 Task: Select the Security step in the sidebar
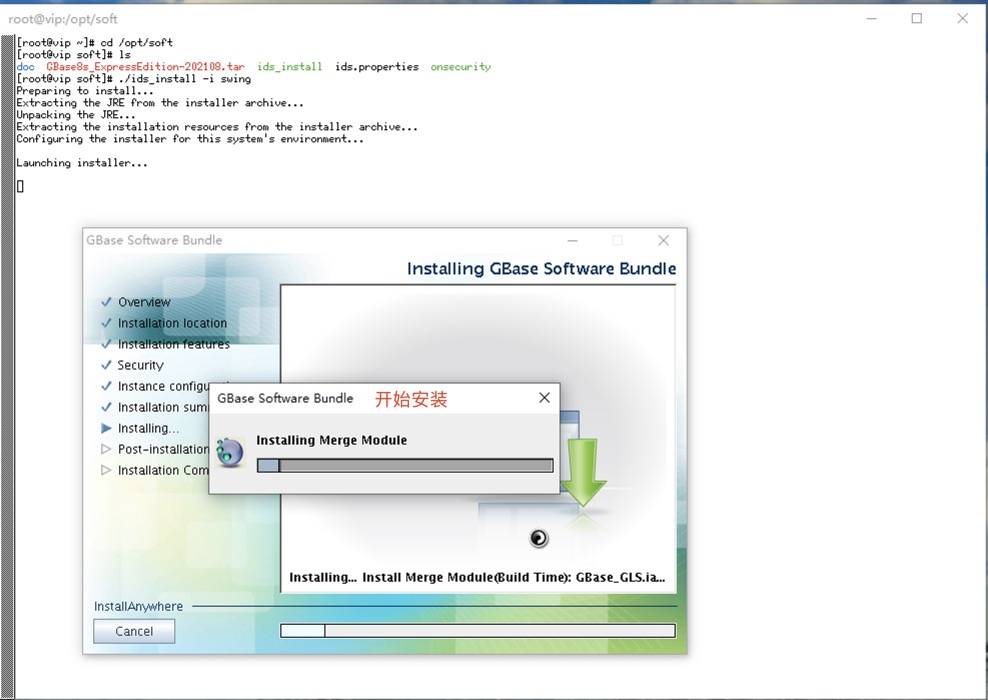click(x=141, y=365)
